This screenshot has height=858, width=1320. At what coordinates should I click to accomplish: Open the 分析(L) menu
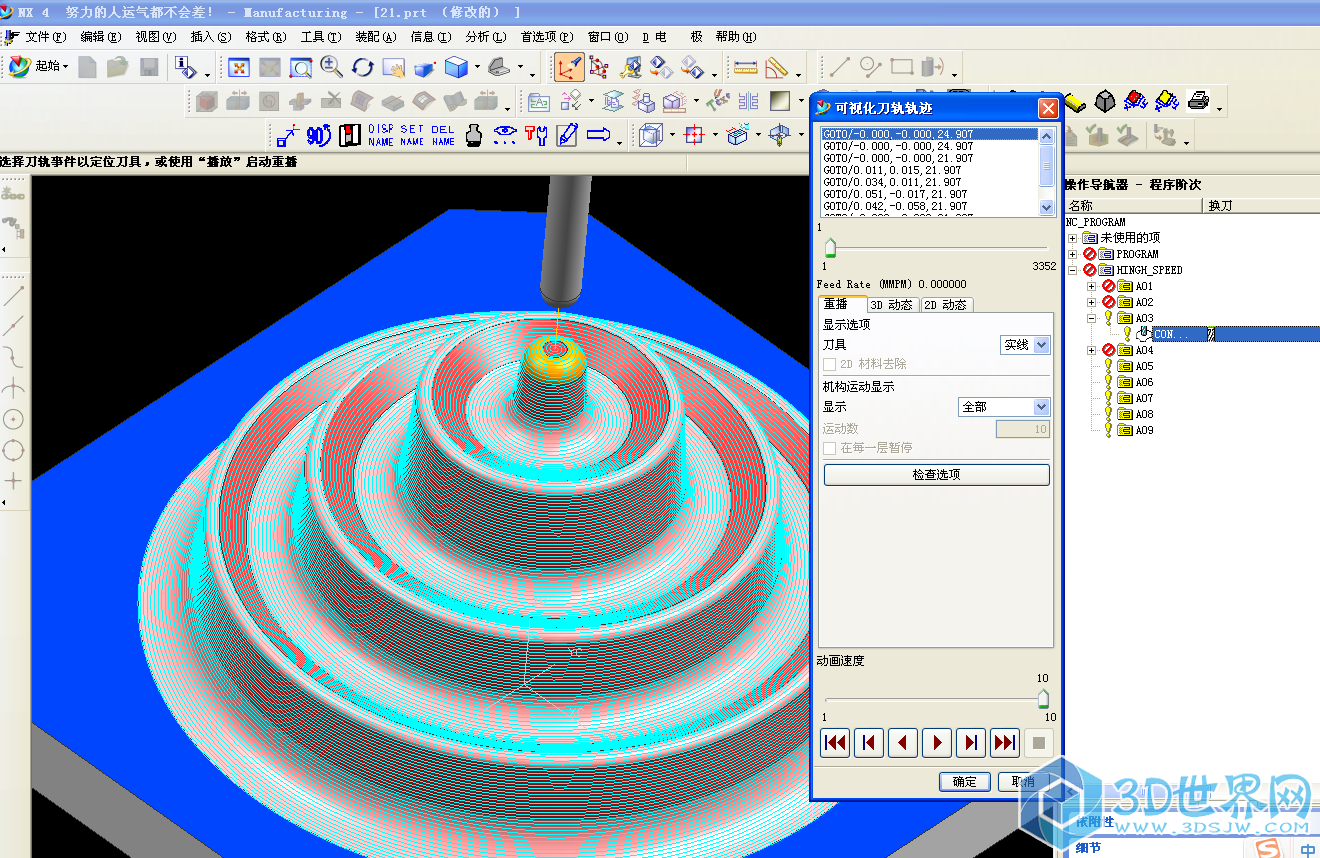tap(485, 37)
